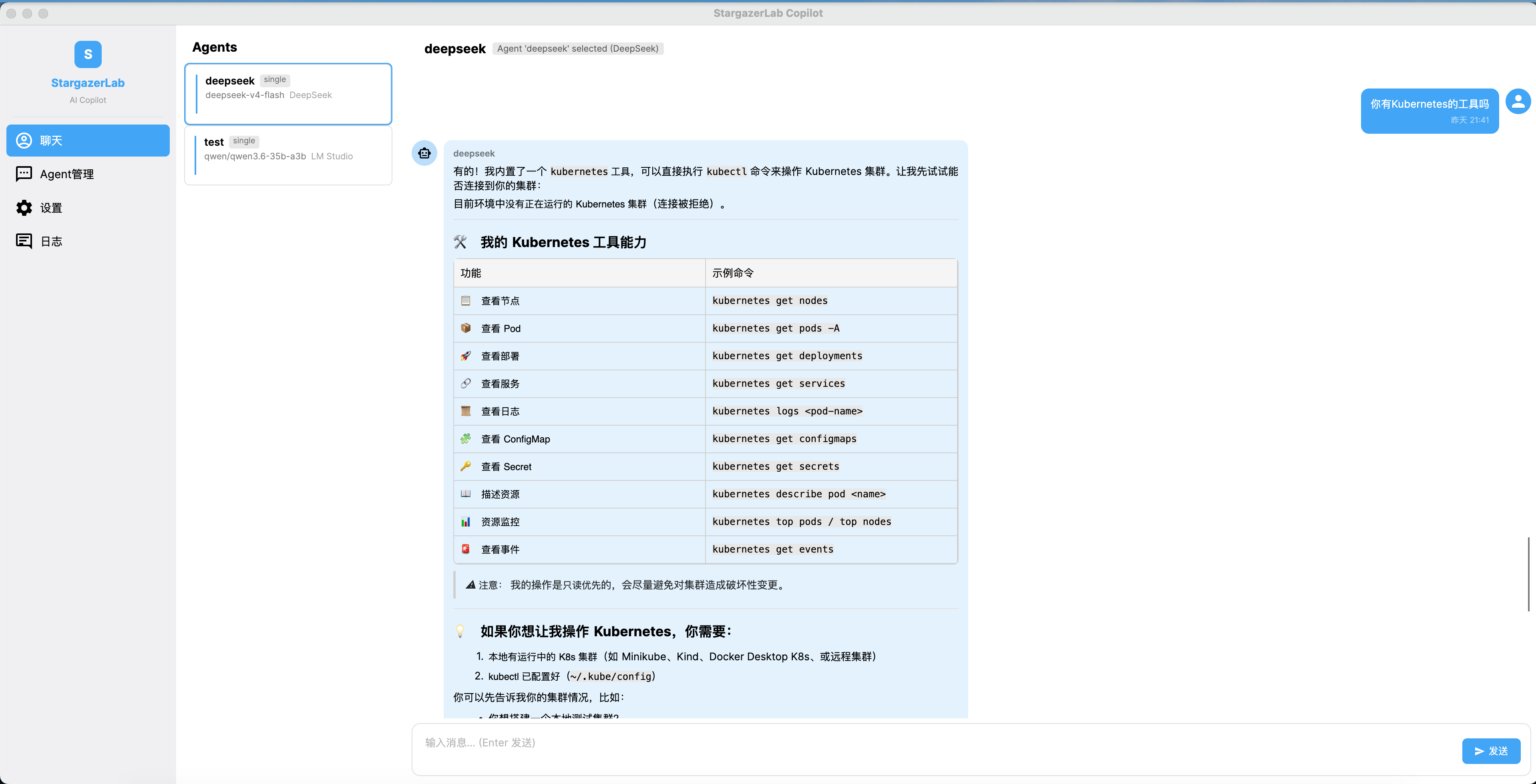Image resolution: width=1536 pixels, height=784 pixels.
Task: Click the rocket icon beside 查看部署
Action: click(x=466, y=356)
